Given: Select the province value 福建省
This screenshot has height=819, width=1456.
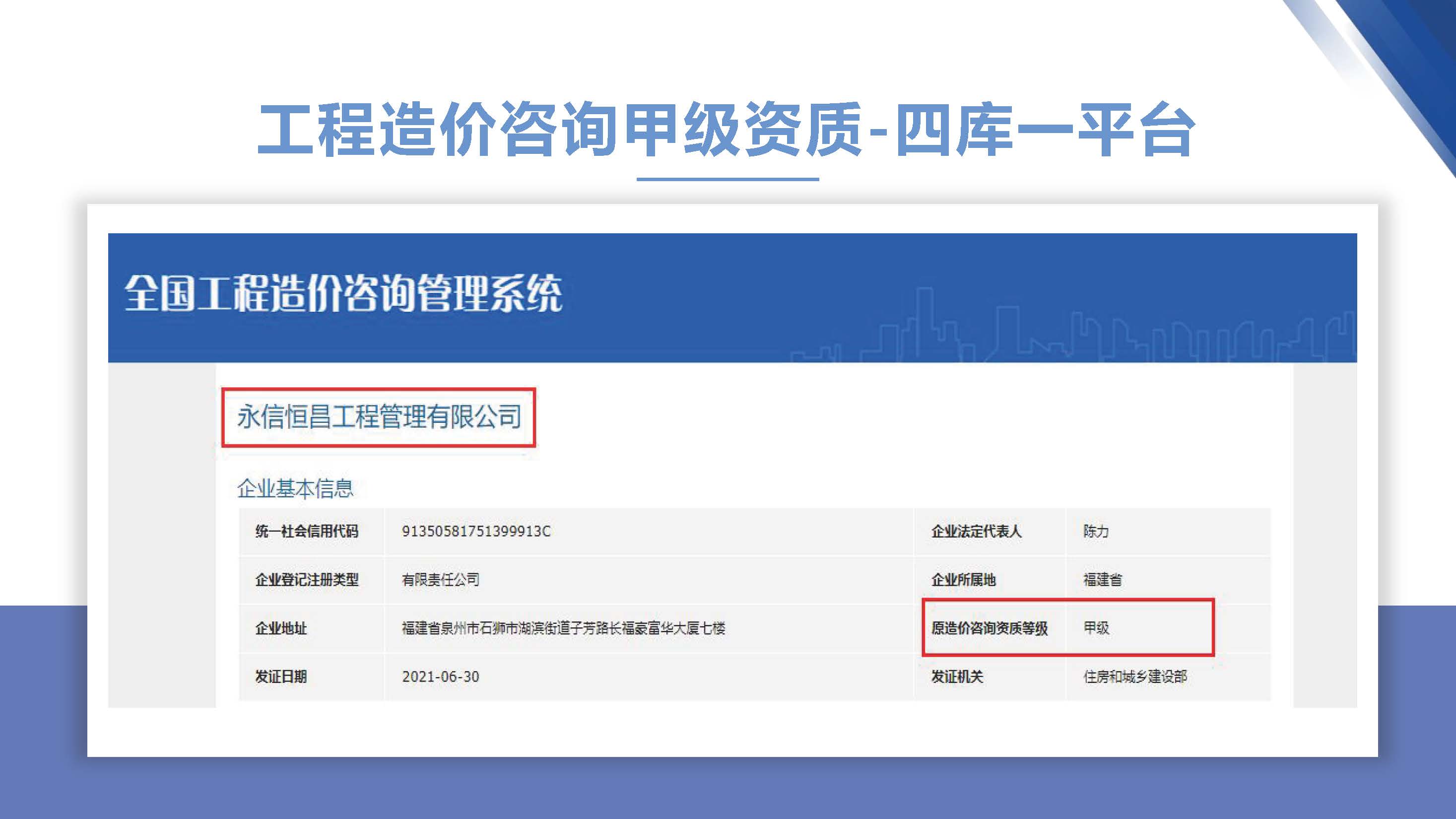Looking at the screenshot, I should (1103, 579).
